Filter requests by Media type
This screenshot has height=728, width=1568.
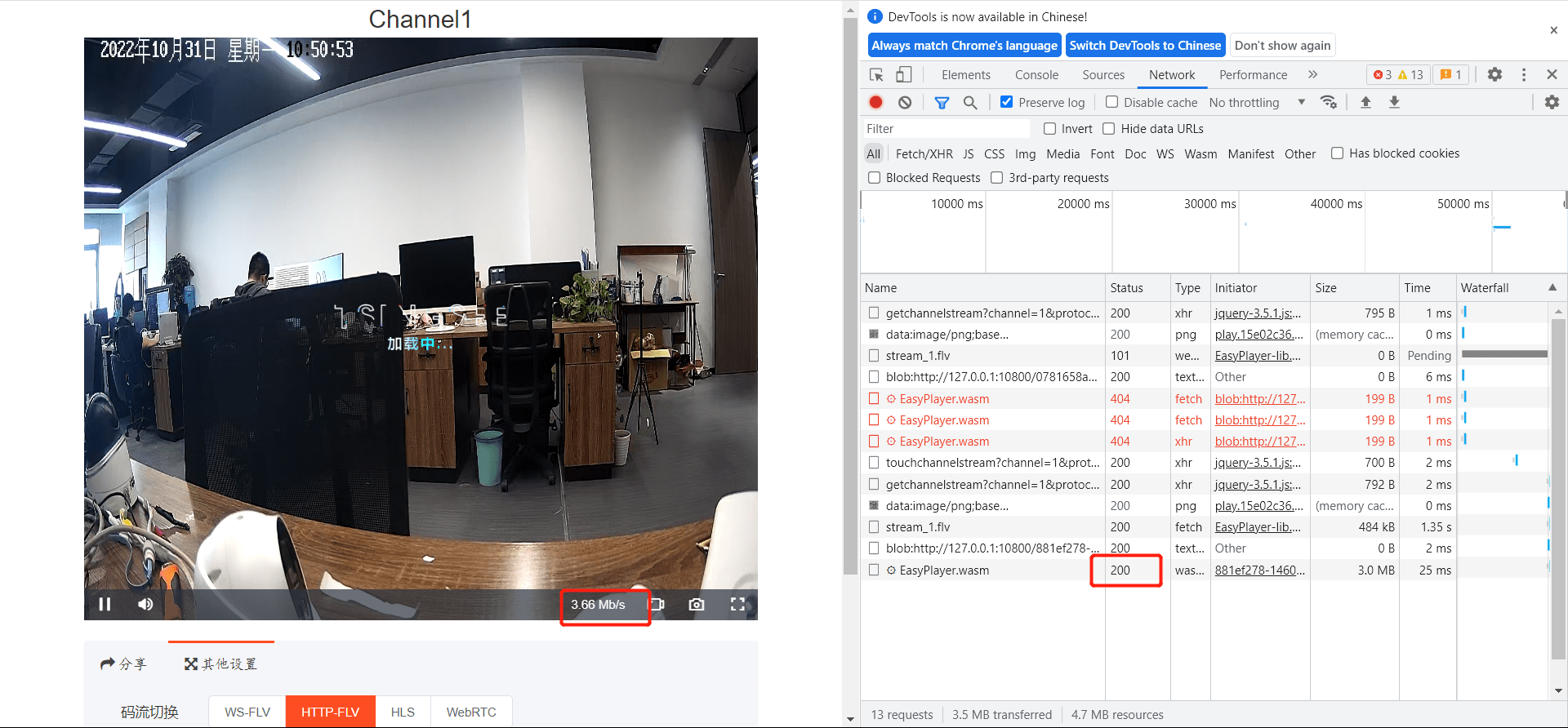[x=1062, y=153]
